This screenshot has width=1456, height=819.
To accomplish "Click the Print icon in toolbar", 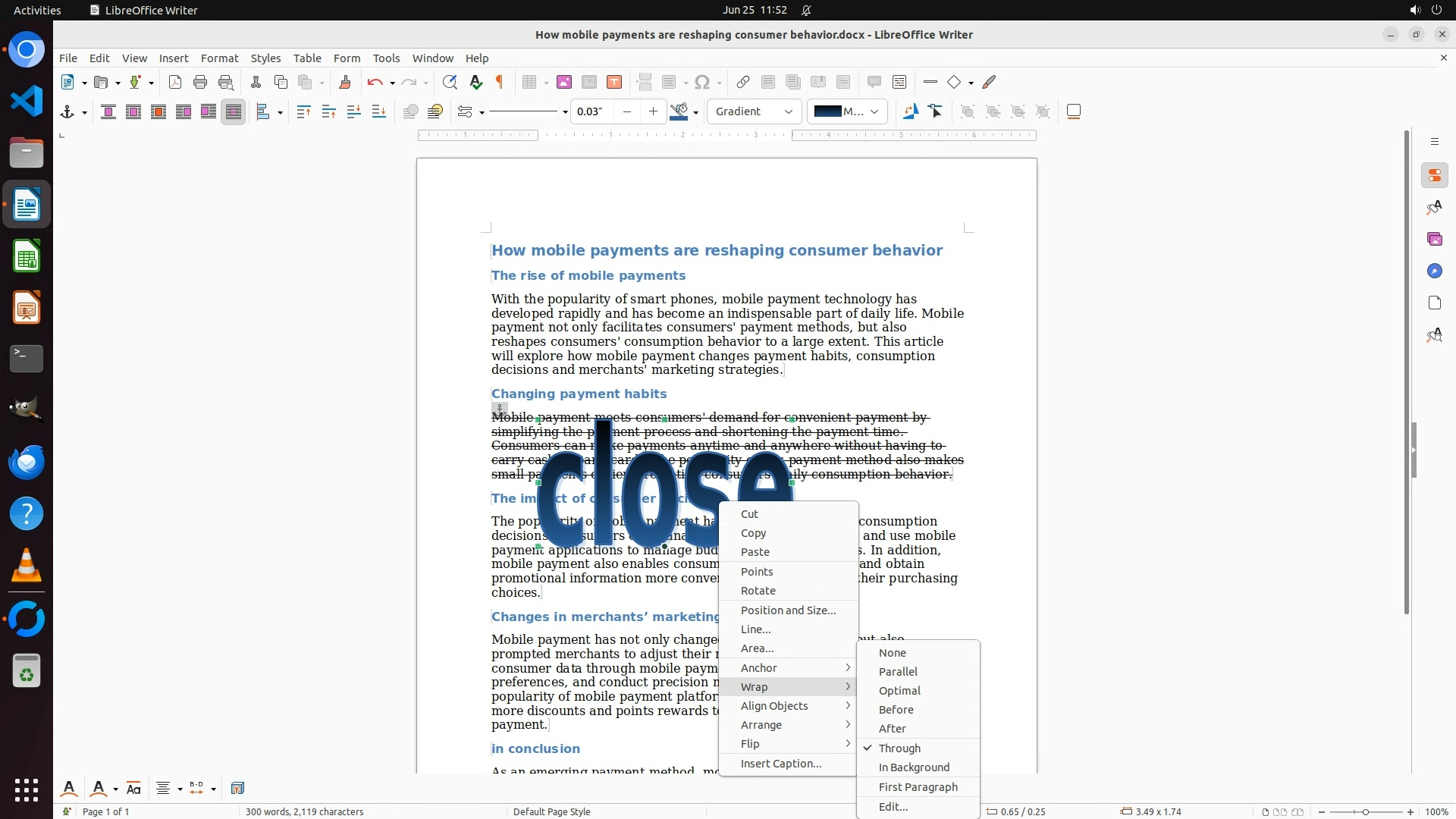I will click(x=200, y=83).
